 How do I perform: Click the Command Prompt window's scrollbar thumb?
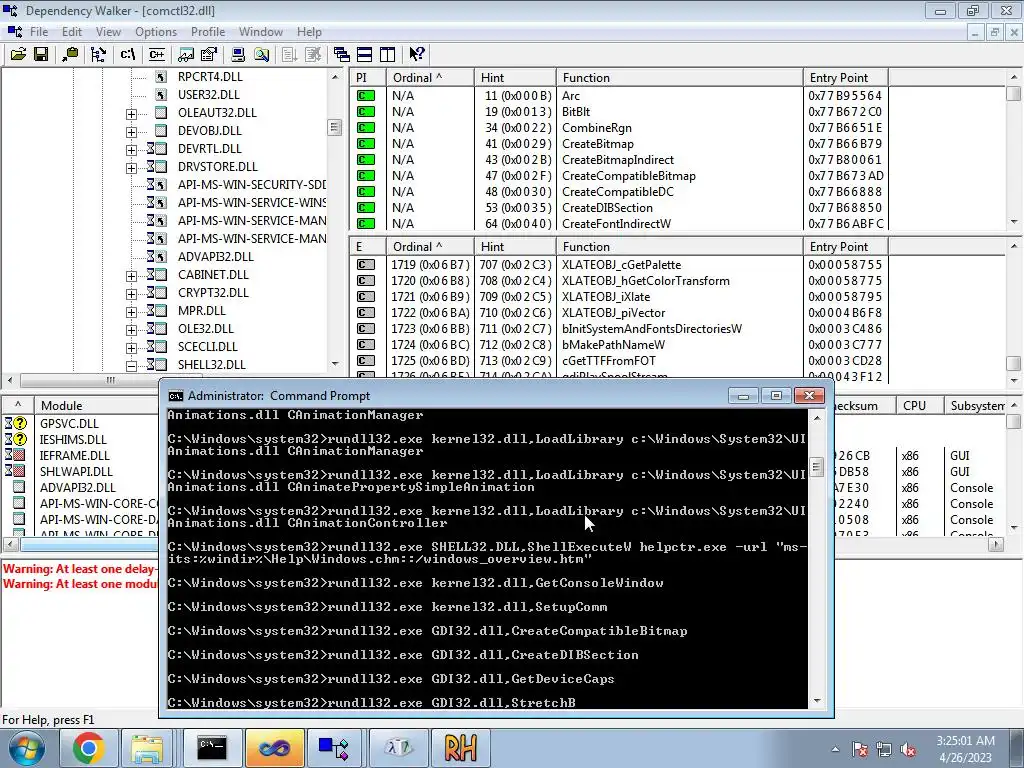tap(816, 466)
